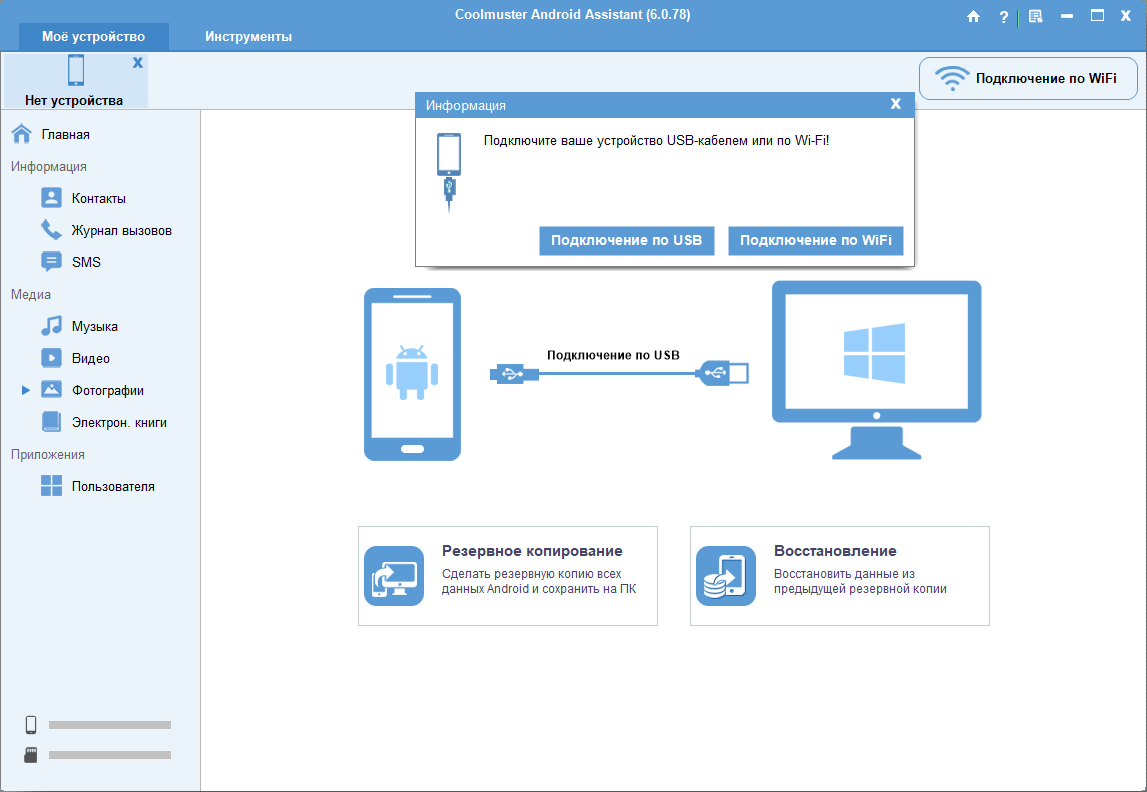
Task: Click the Пользователя apps grid icon
Action: [51, 486]
